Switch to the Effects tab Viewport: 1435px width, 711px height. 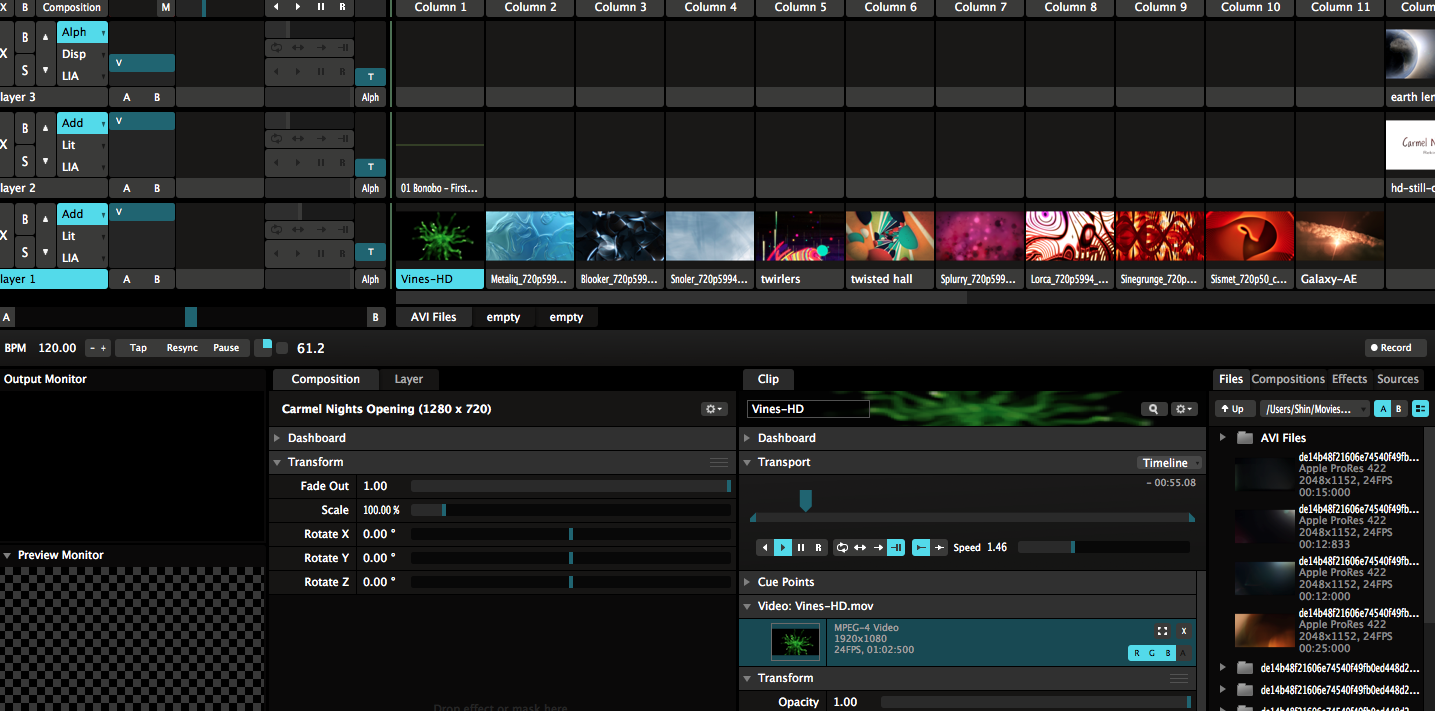[1349, 379]
